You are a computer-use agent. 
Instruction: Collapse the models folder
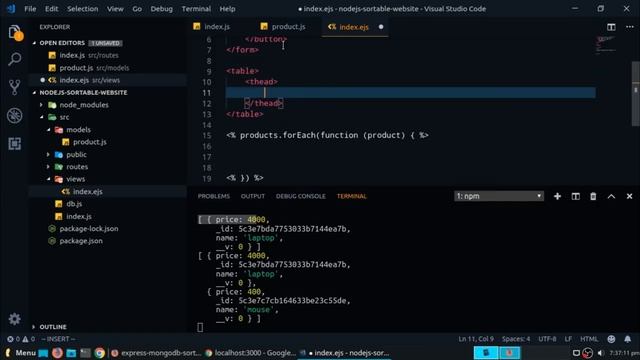pyautogui.click(x=48, y=130)
